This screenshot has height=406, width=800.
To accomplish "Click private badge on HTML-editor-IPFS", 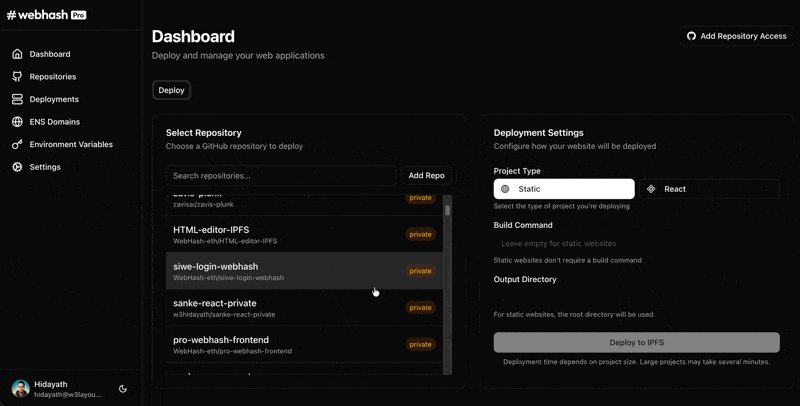I will tap(420, 235).
